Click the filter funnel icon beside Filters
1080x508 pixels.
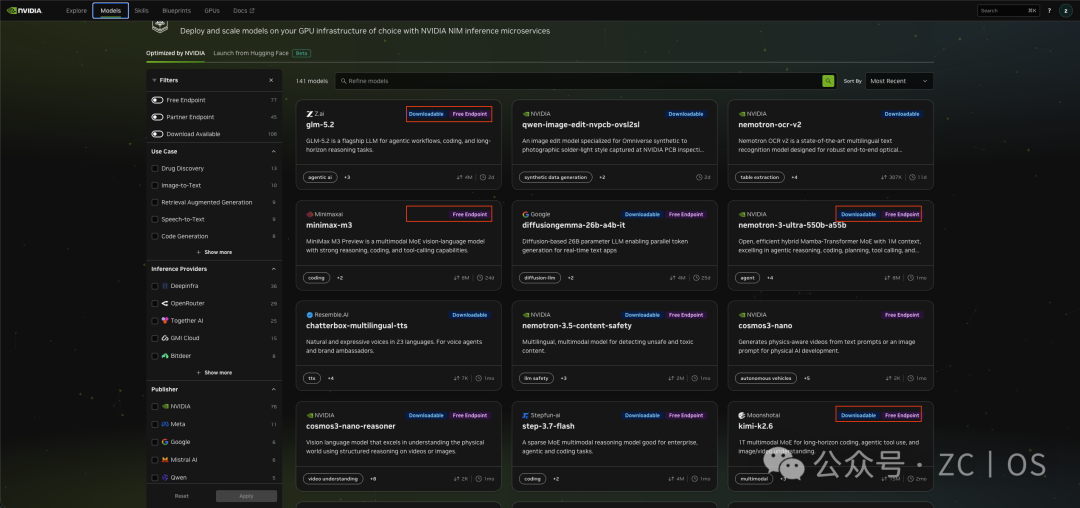(154, 81)
